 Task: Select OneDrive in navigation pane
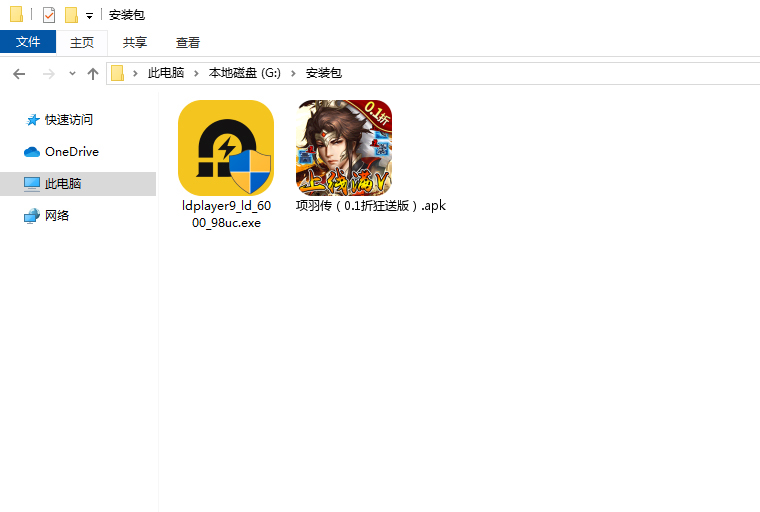72,152
